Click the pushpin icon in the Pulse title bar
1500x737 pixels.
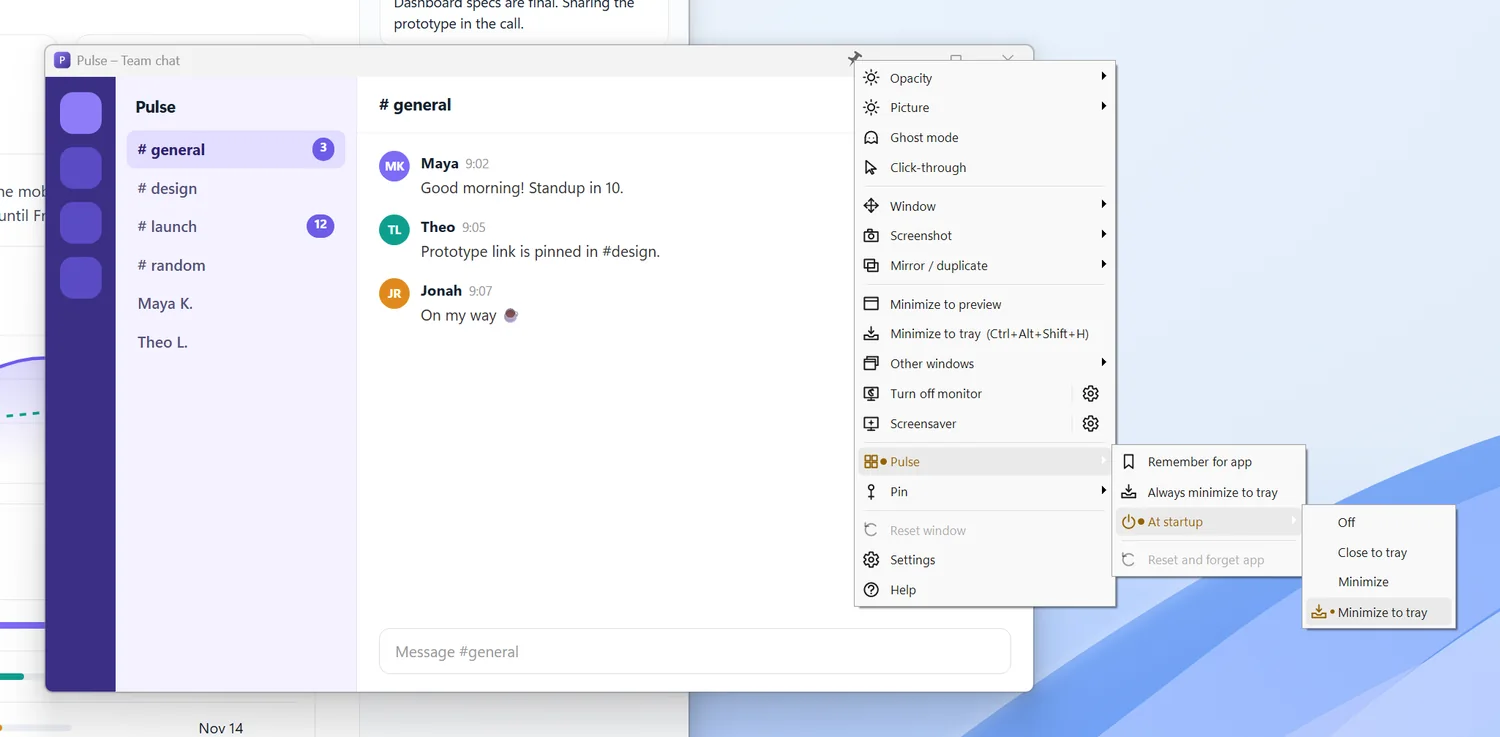coord(854,58)
